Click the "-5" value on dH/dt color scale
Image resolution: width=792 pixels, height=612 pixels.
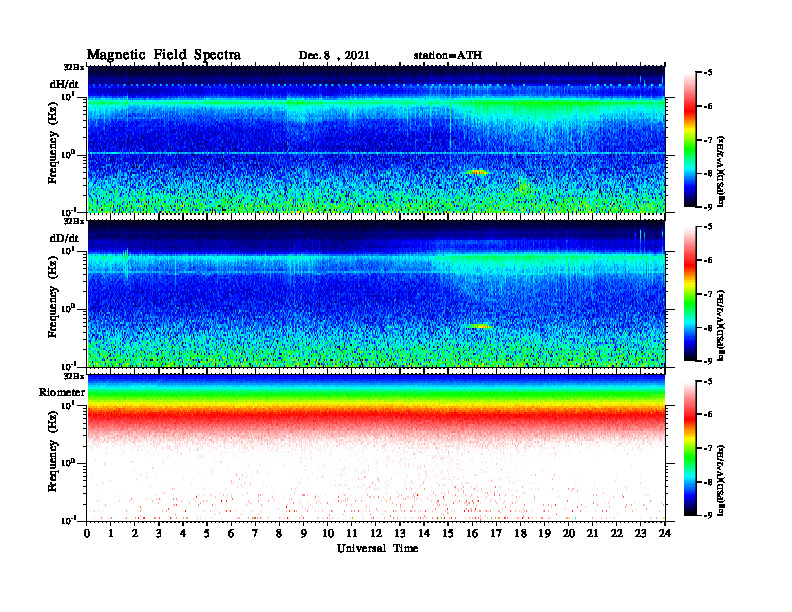click(x=708, y=73)
